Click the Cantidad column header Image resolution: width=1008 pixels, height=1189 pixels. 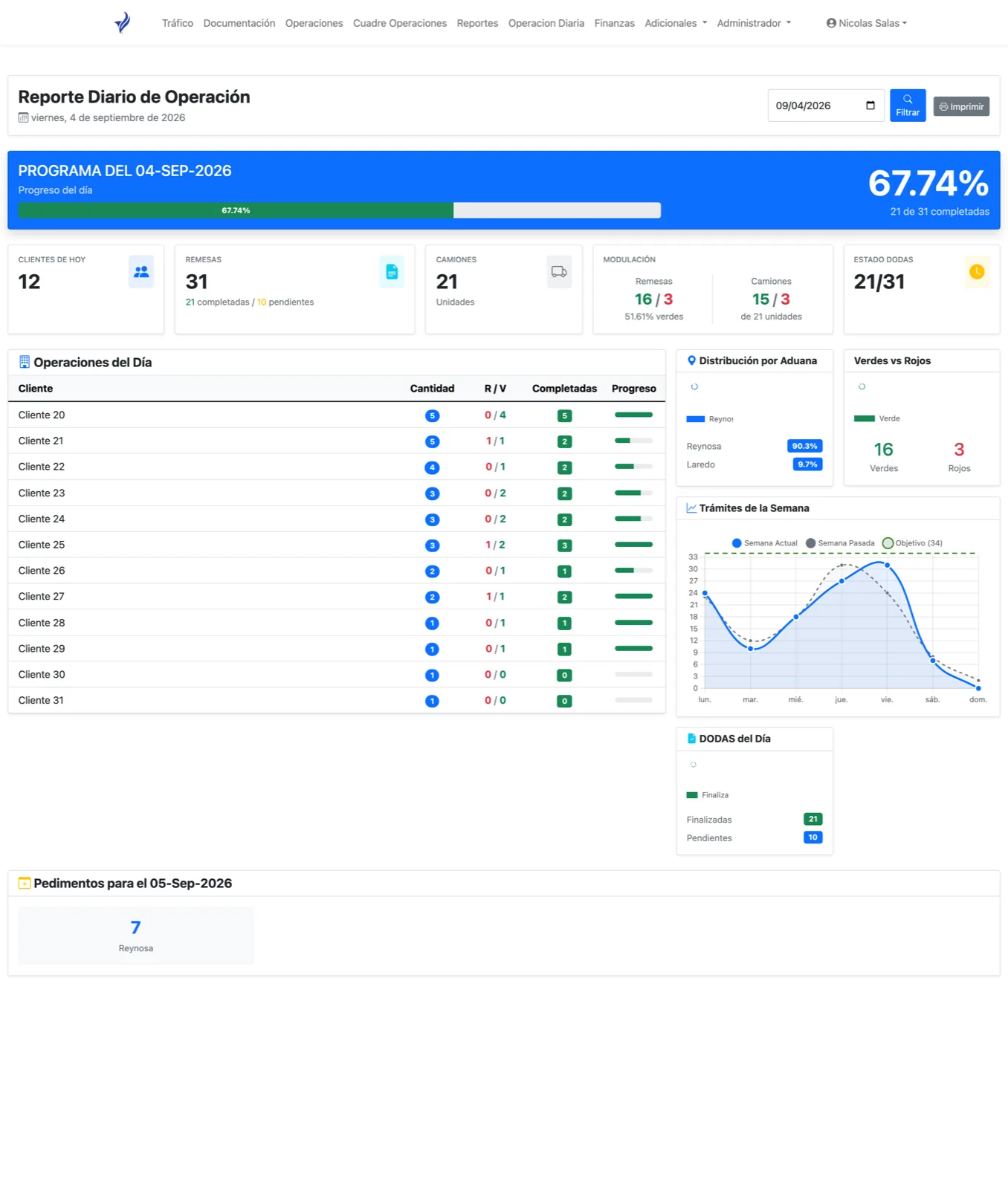[x=432, y=389]
